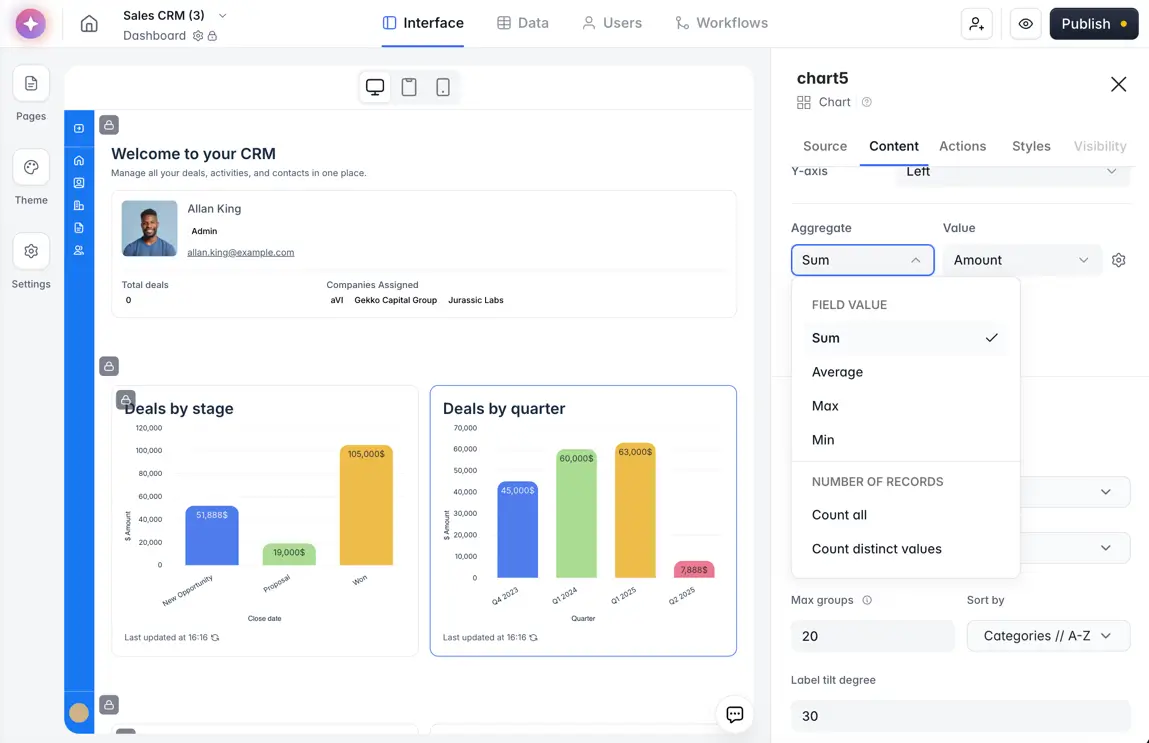Open the Source tab
Image resolution: width=1149 pixels, height=743 pixels.
tap(824, 146)
